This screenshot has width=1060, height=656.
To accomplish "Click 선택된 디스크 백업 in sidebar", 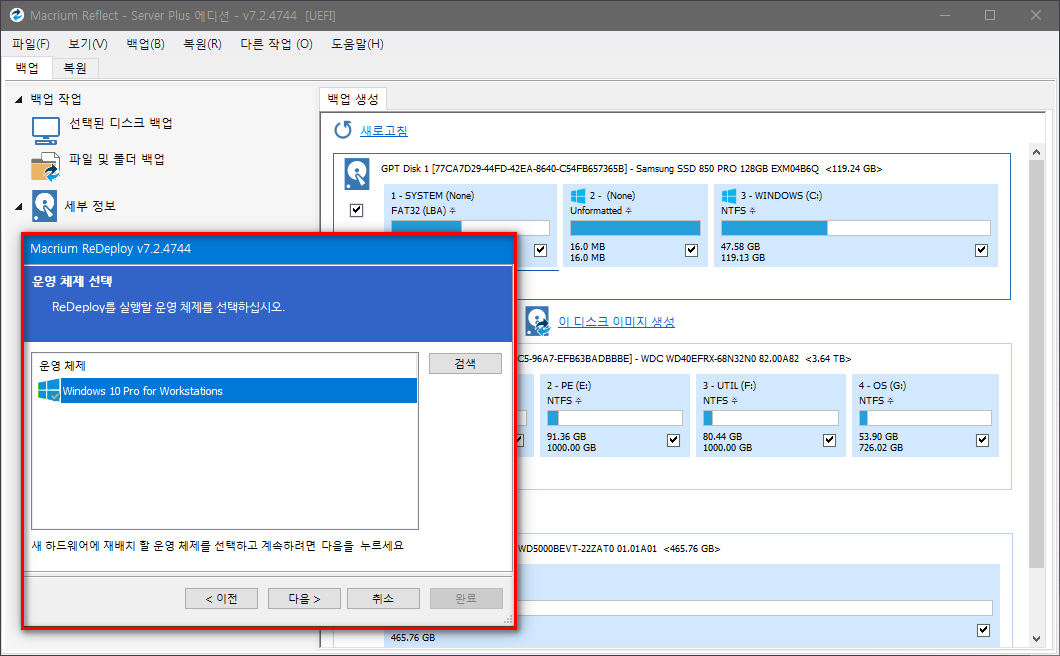I will pyautogui.click(x=121, y=123).
